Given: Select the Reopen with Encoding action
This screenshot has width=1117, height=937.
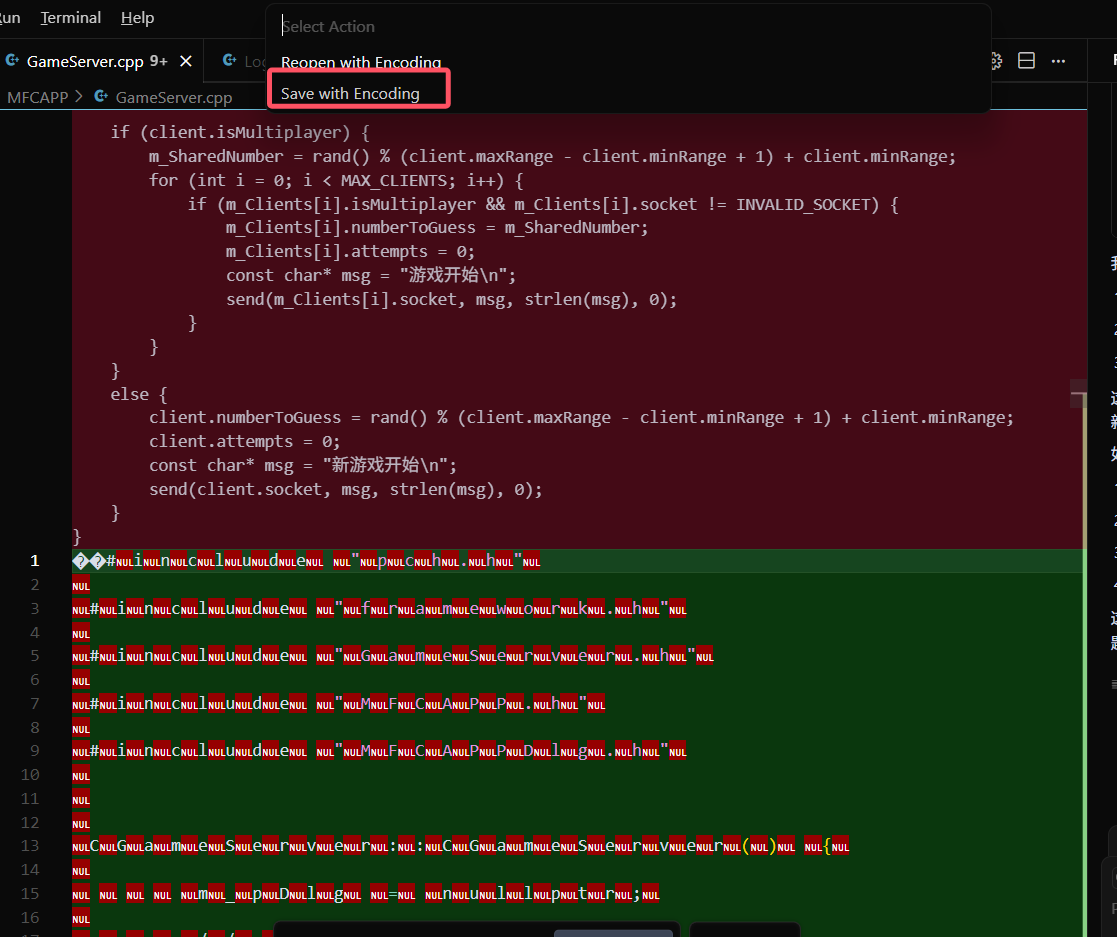Looking at the screenshot, I should [x=361, y=62].
